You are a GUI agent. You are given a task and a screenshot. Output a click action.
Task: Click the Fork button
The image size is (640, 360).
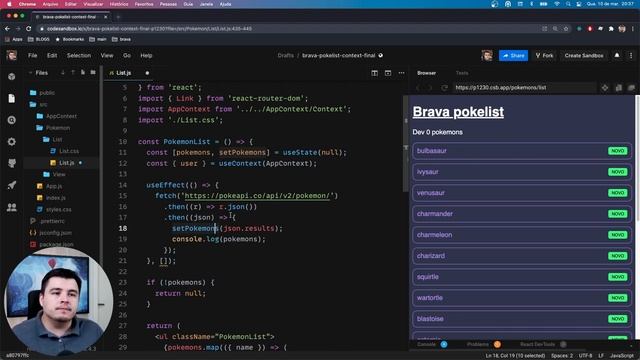544,56
